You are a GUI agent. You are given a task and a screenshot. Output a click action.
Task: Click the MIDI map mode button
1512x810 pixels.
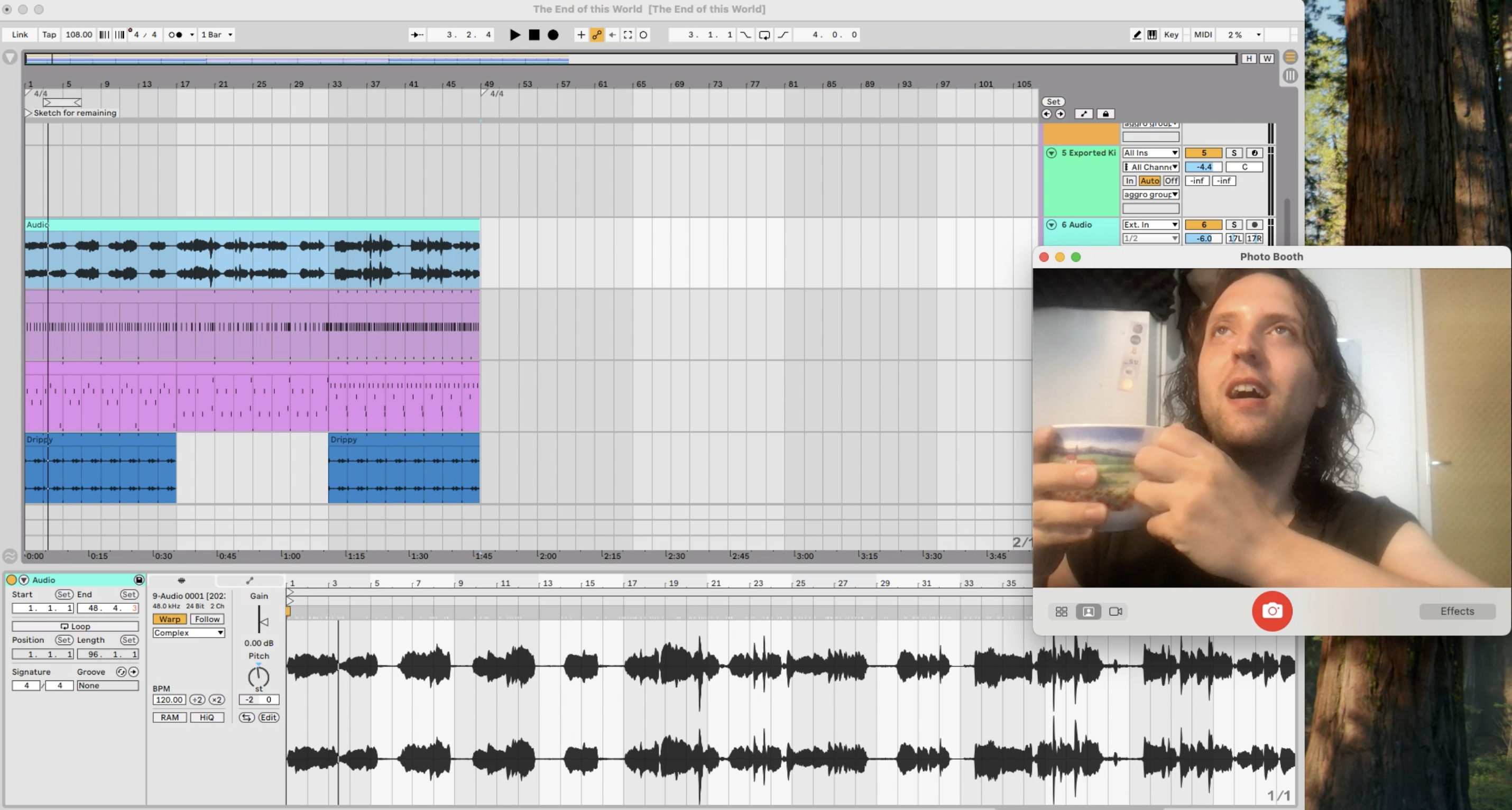tap(1202, 34)
